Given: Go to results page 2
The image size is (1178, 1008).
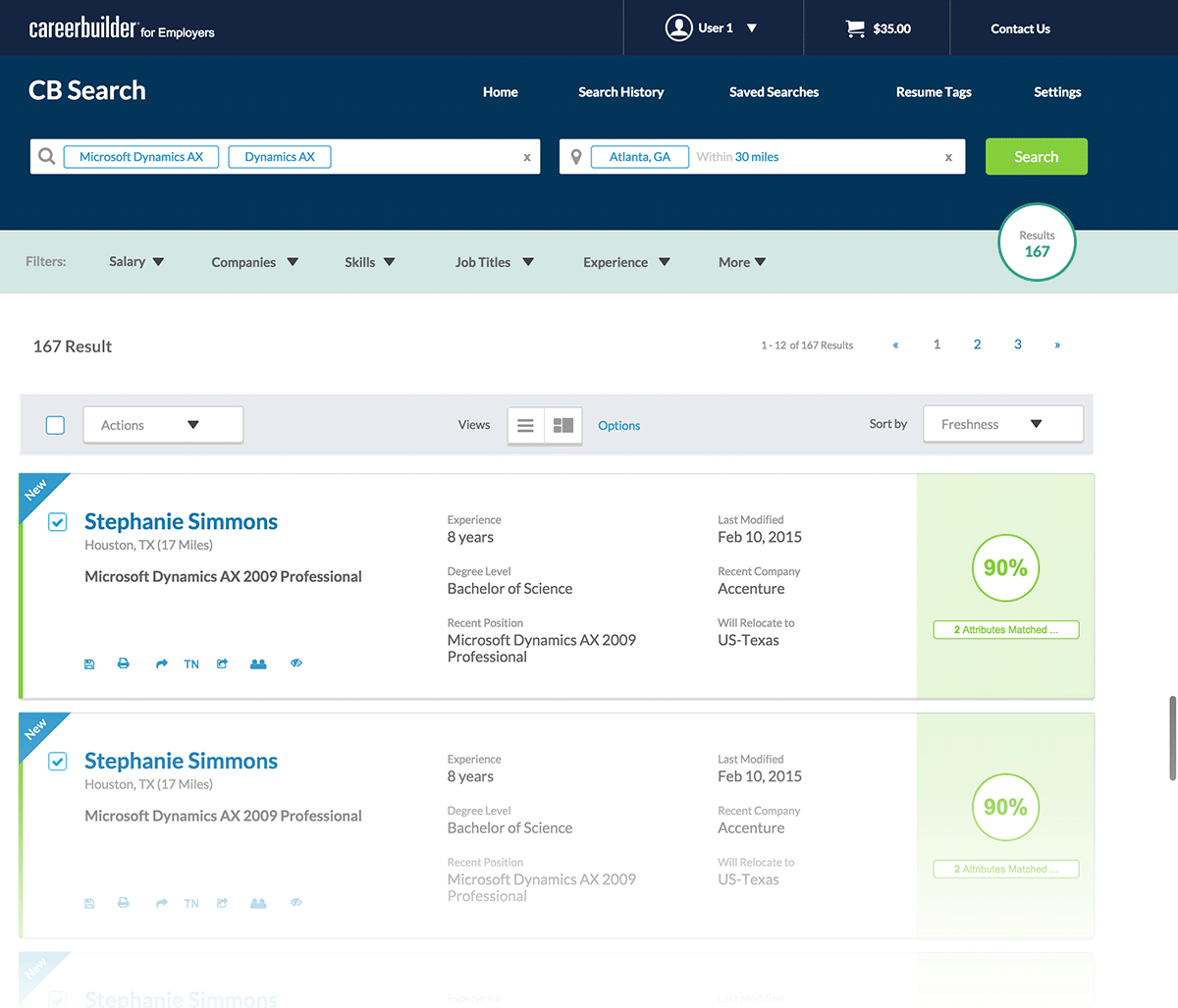Looking at the screenshot, I should (x=977, y=345).
